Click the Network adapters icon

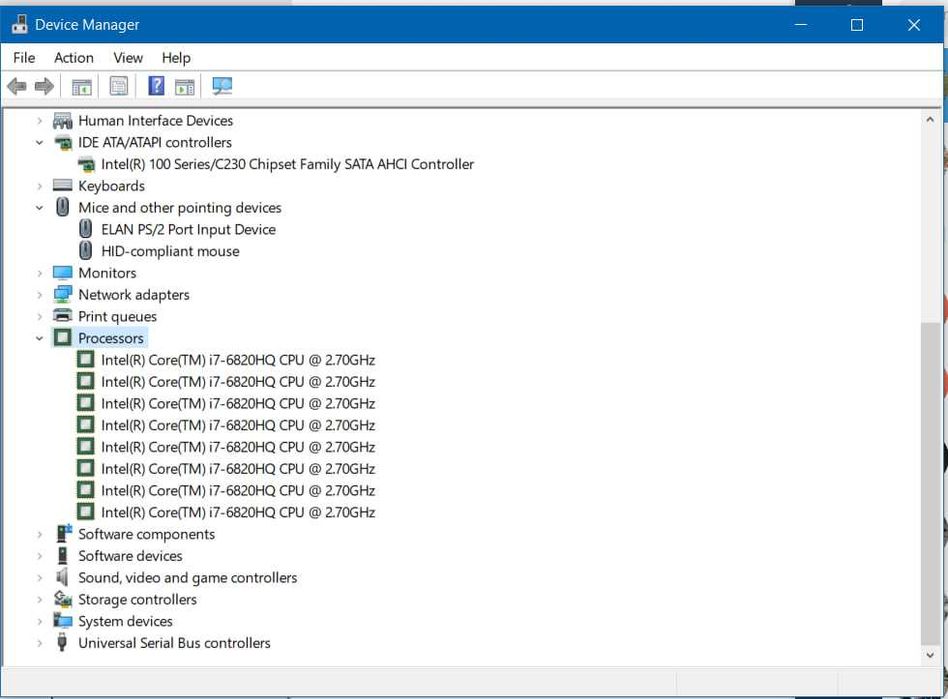pos(62,295)
